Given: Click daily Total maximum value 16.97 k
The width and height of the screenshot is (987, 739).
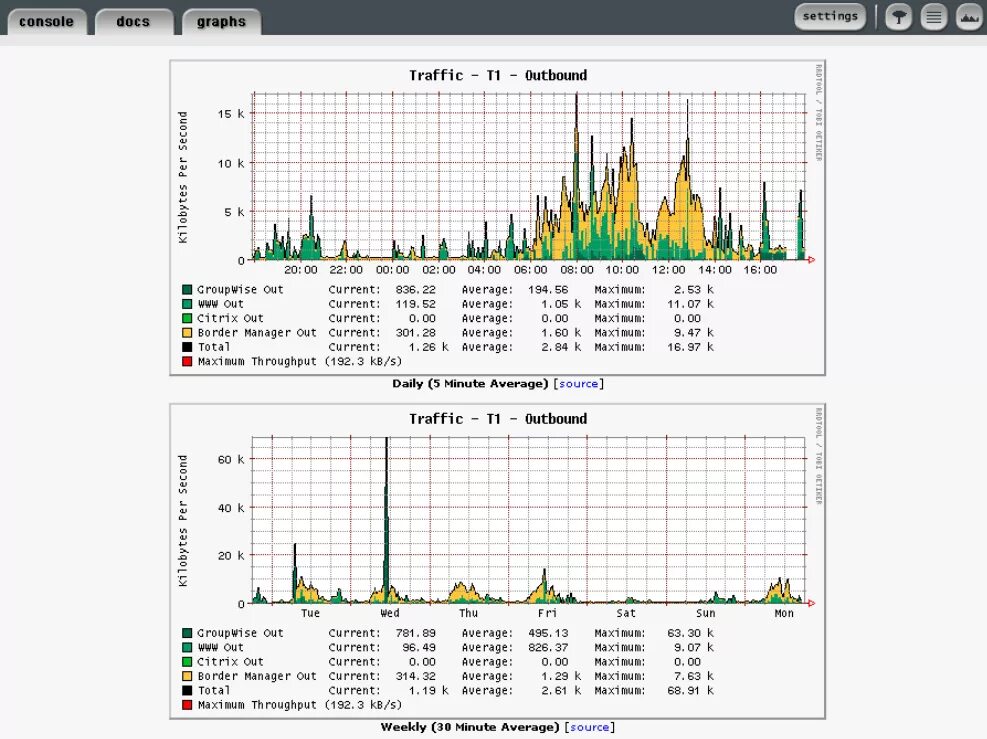Looking at the screenshot, I should pos(691,347).
